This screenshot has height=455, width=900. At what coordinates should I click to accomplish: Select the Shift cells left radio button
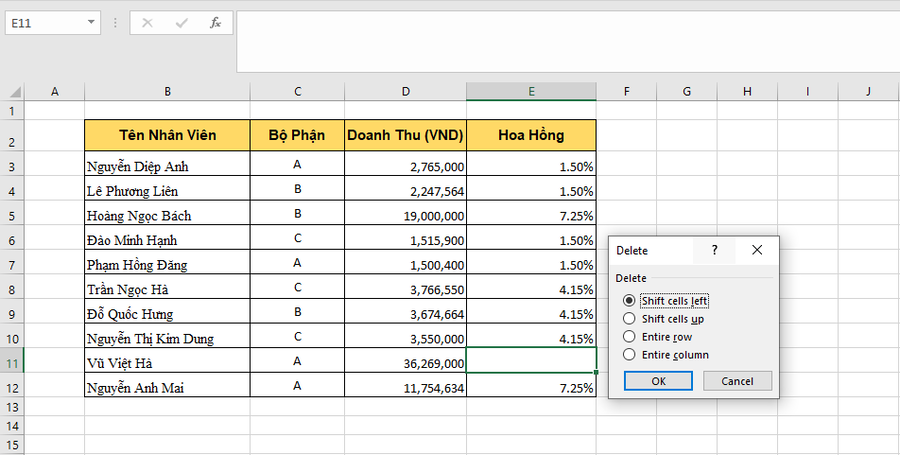click(629, 301)
